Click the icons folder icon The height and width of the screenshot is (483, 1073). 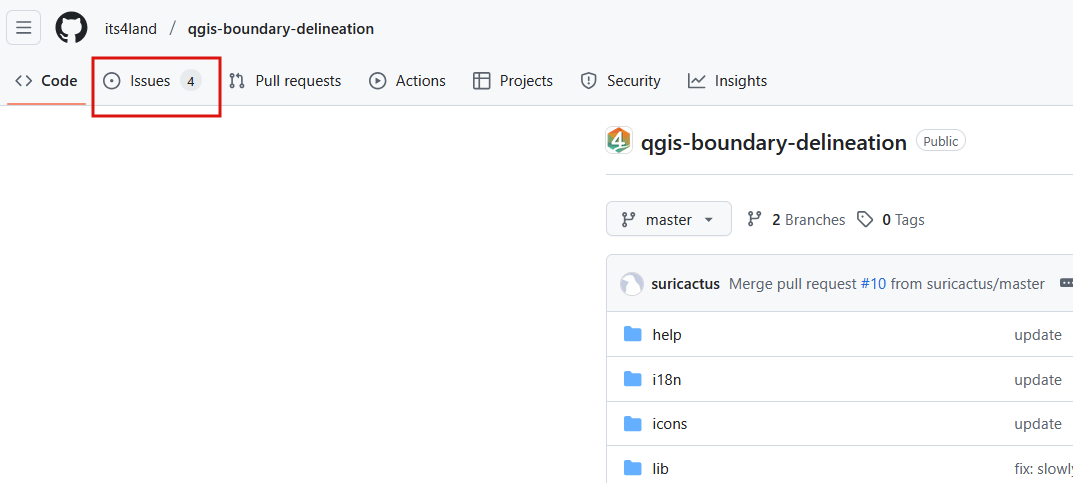coord(633,423)
